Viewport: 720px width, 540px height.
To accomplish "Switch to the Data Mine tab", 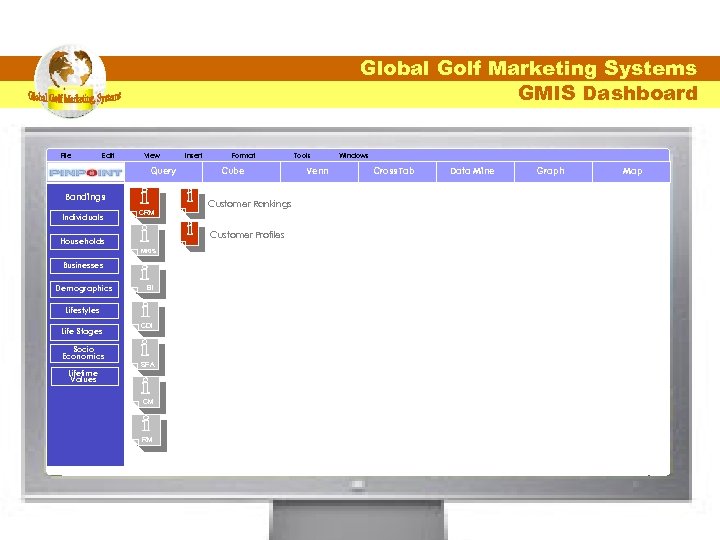I will [x=476, y=171].
